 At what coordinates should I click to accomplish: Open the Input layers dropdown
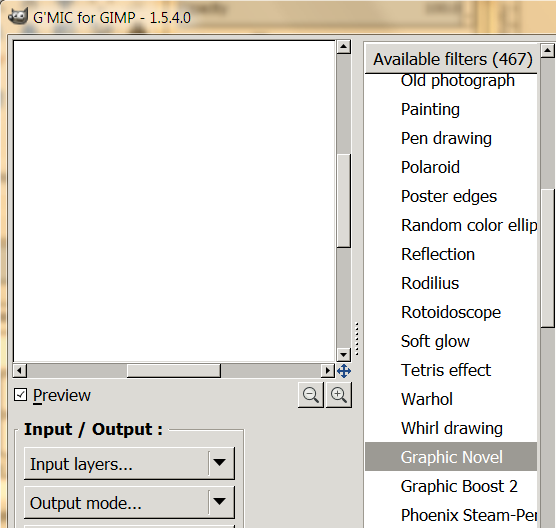coord(129,463)
